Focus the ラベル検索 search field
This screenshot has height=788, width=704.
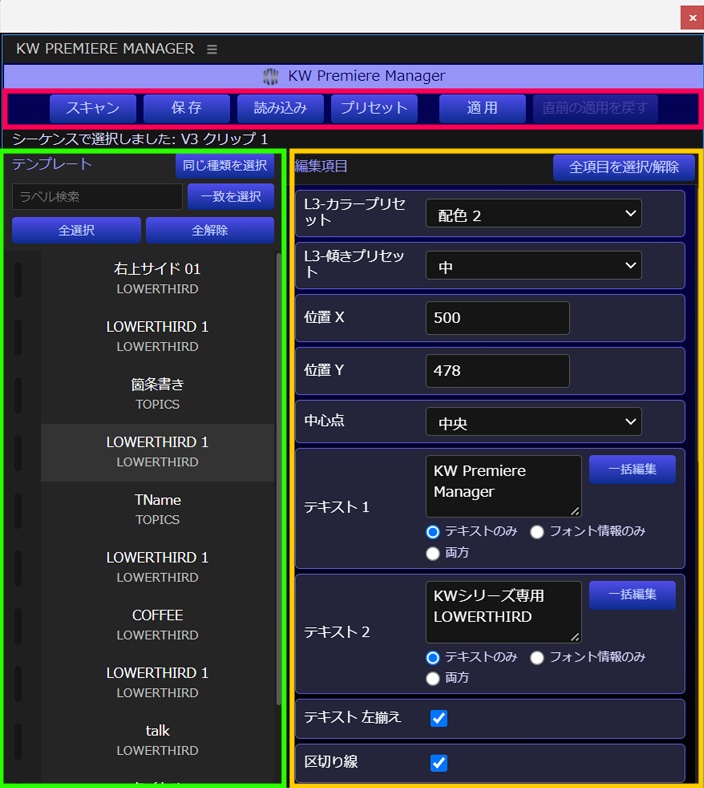(97, 196)
